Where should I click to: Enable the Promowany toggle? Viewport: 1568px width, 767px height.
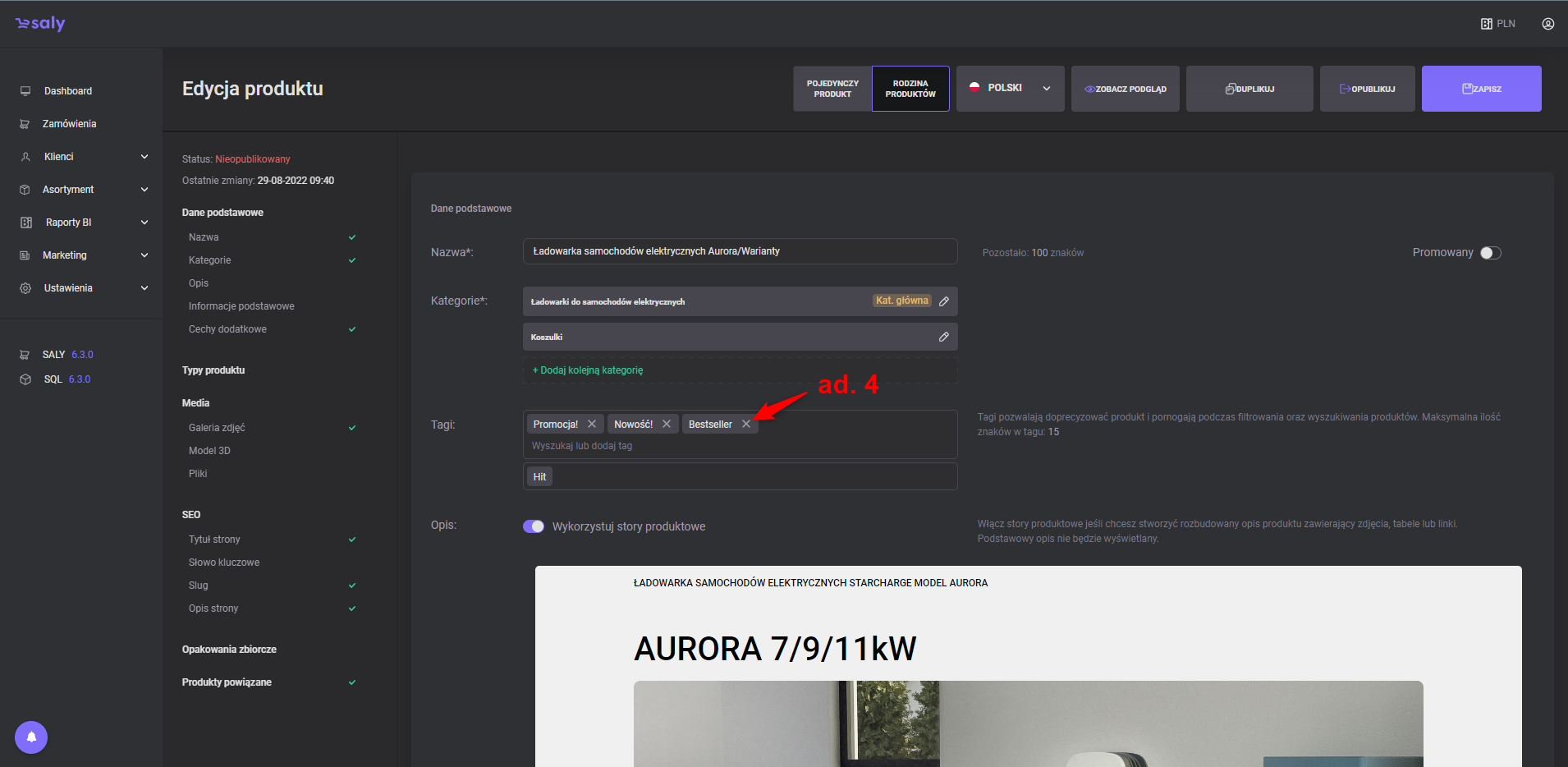(1490, 253)
